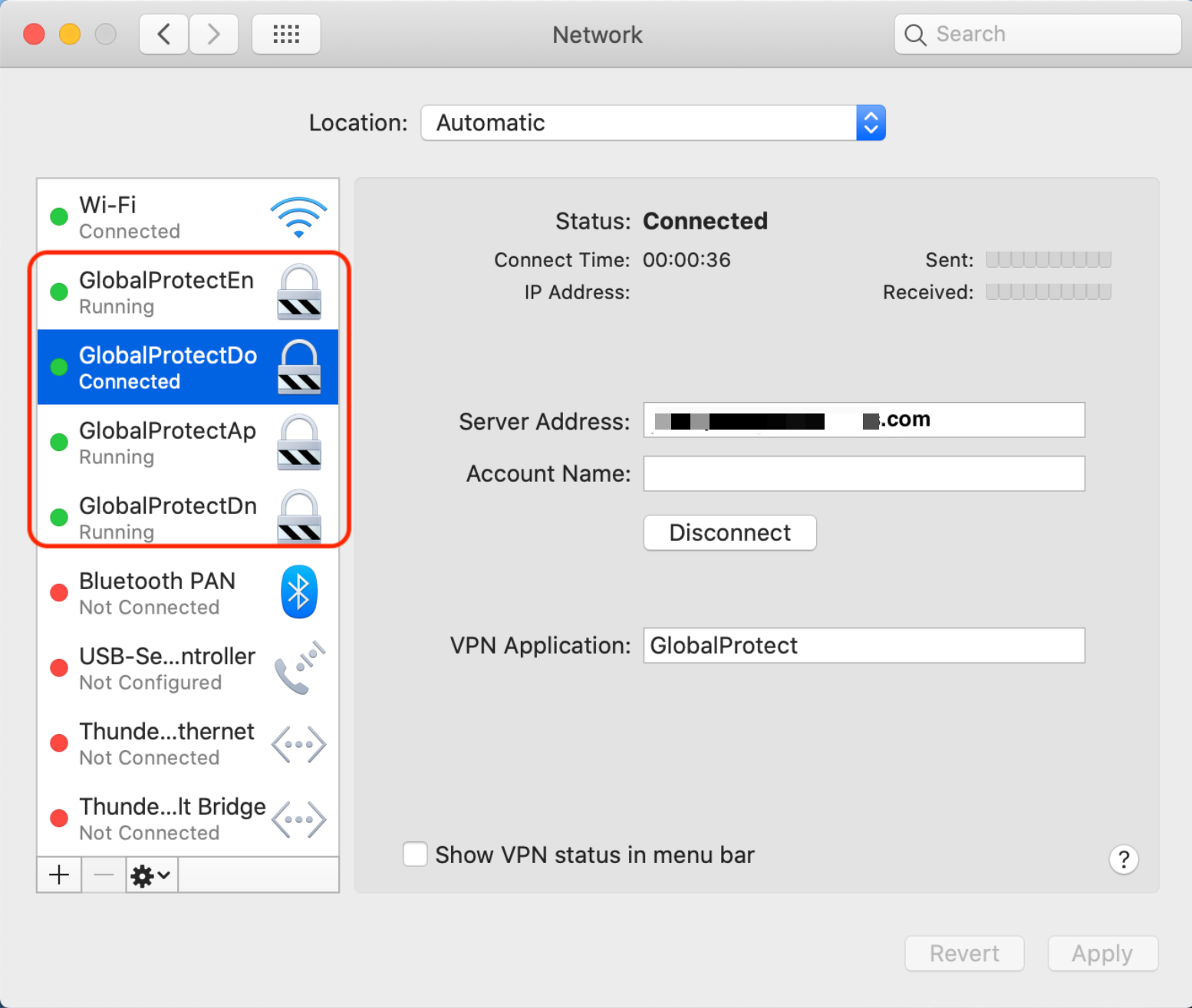
Task: Click the VPN Application field
Action: coord(864,645)
